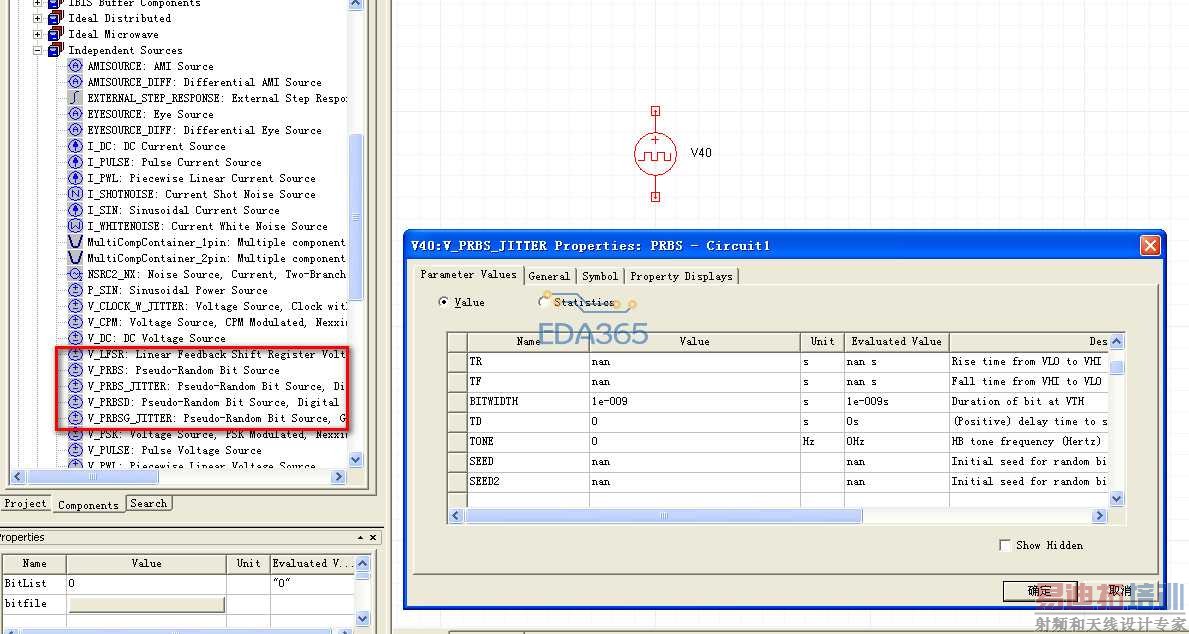
Task: Click the BITWIDTH value field 1e-009
Action: 695,401
